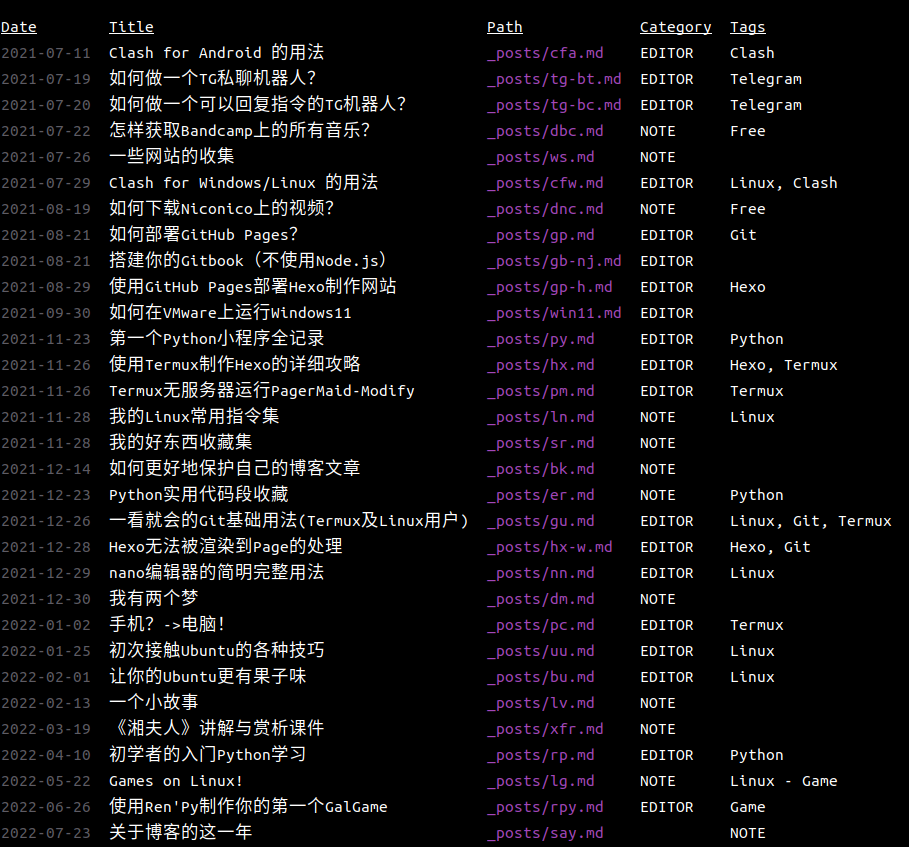Click the Tags column header

747,26
